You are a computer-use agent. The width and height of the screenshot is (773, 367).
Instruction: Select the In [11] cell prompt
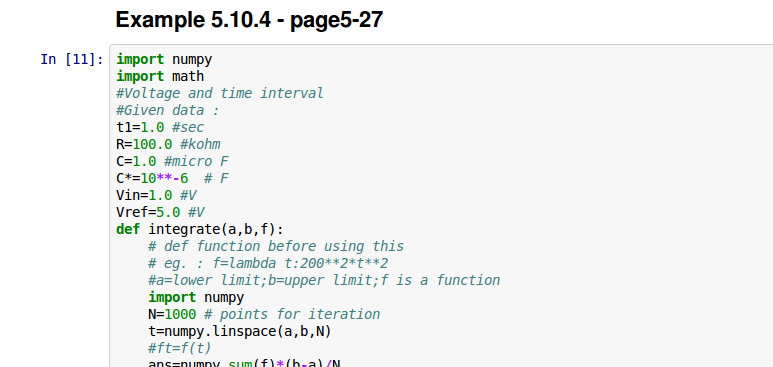72,60
